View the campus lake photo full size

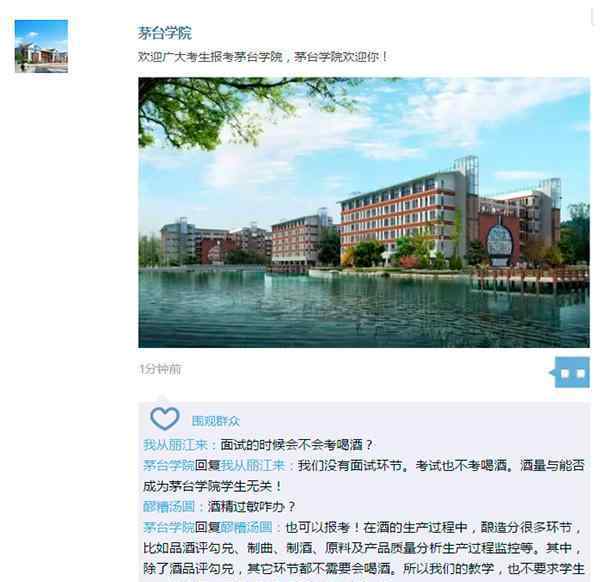[364, 212]
